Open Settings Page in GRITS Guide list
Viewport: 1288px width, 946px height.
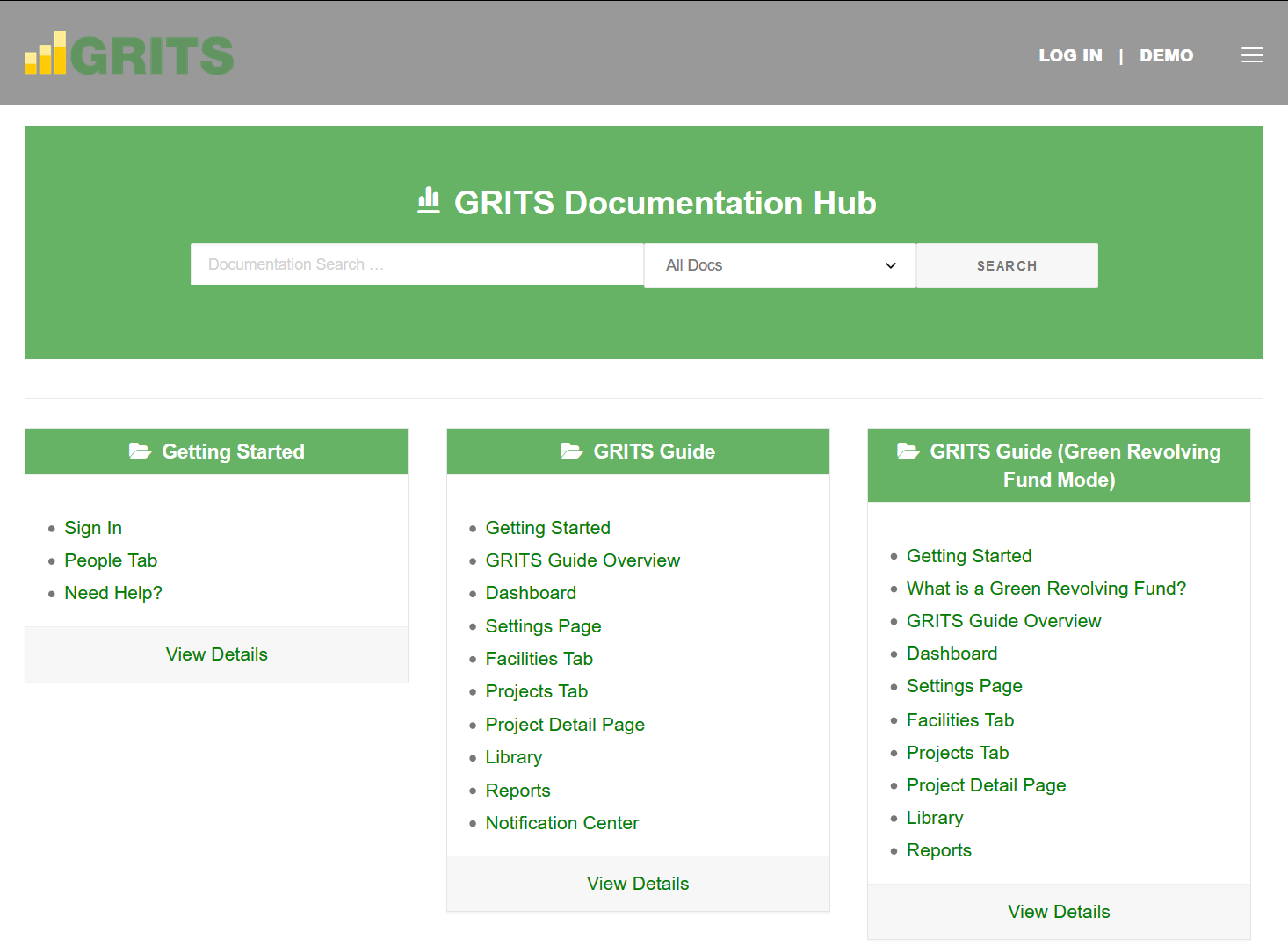pos(543,626)
